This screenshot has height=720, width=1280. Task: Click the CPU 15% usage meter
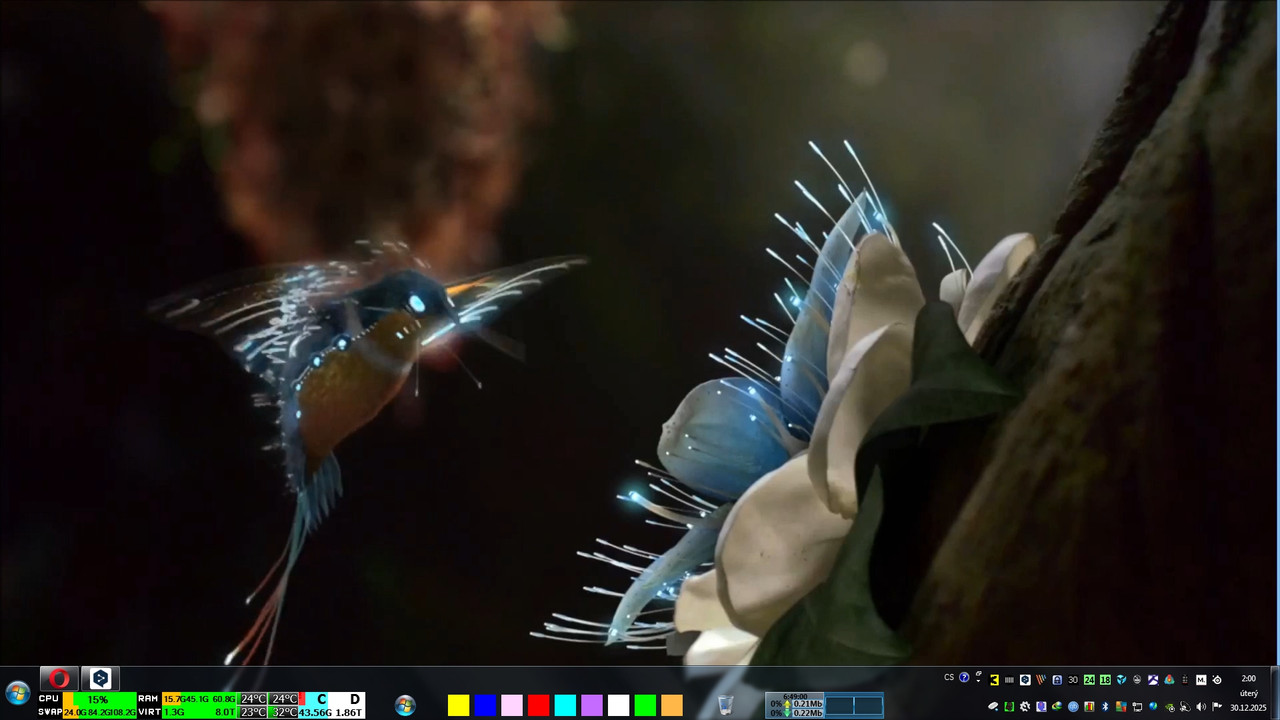tap(99, 699)
